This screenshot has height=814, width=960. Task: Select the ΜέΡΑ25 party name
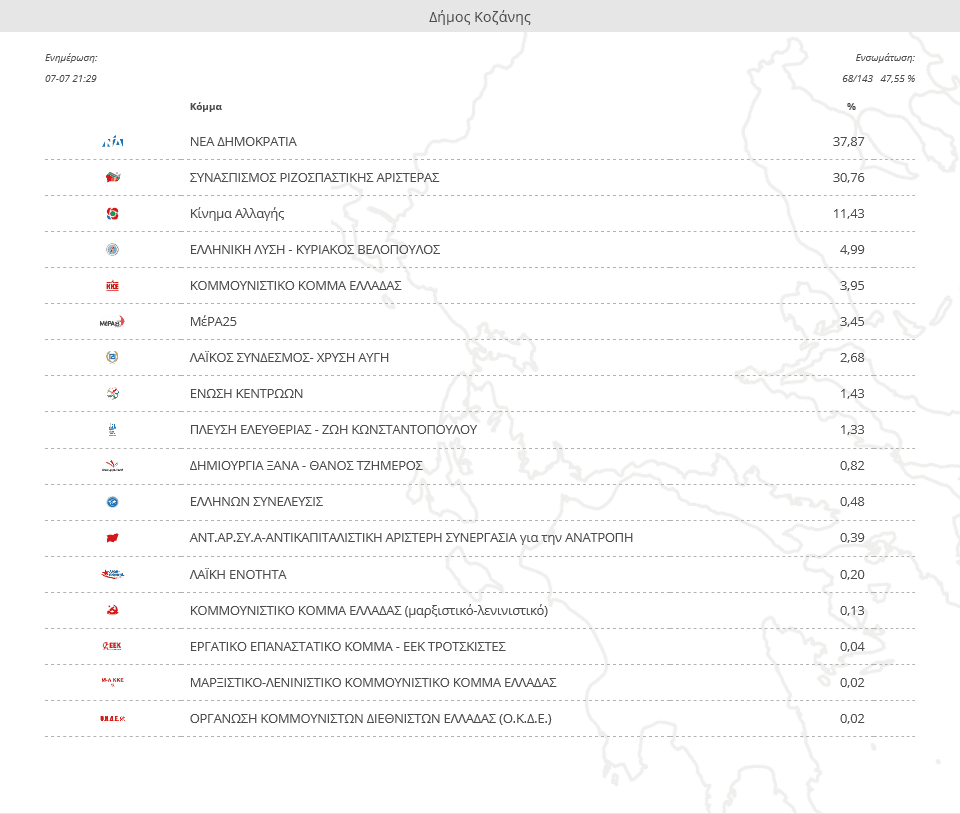(x=213, y=321)
